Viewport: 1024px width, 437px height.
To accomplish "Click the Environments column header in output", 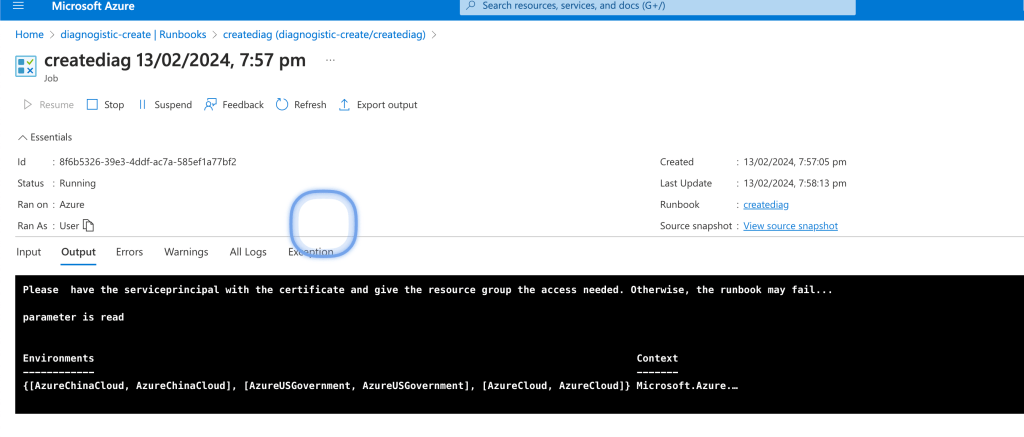I will pos(58,358).
